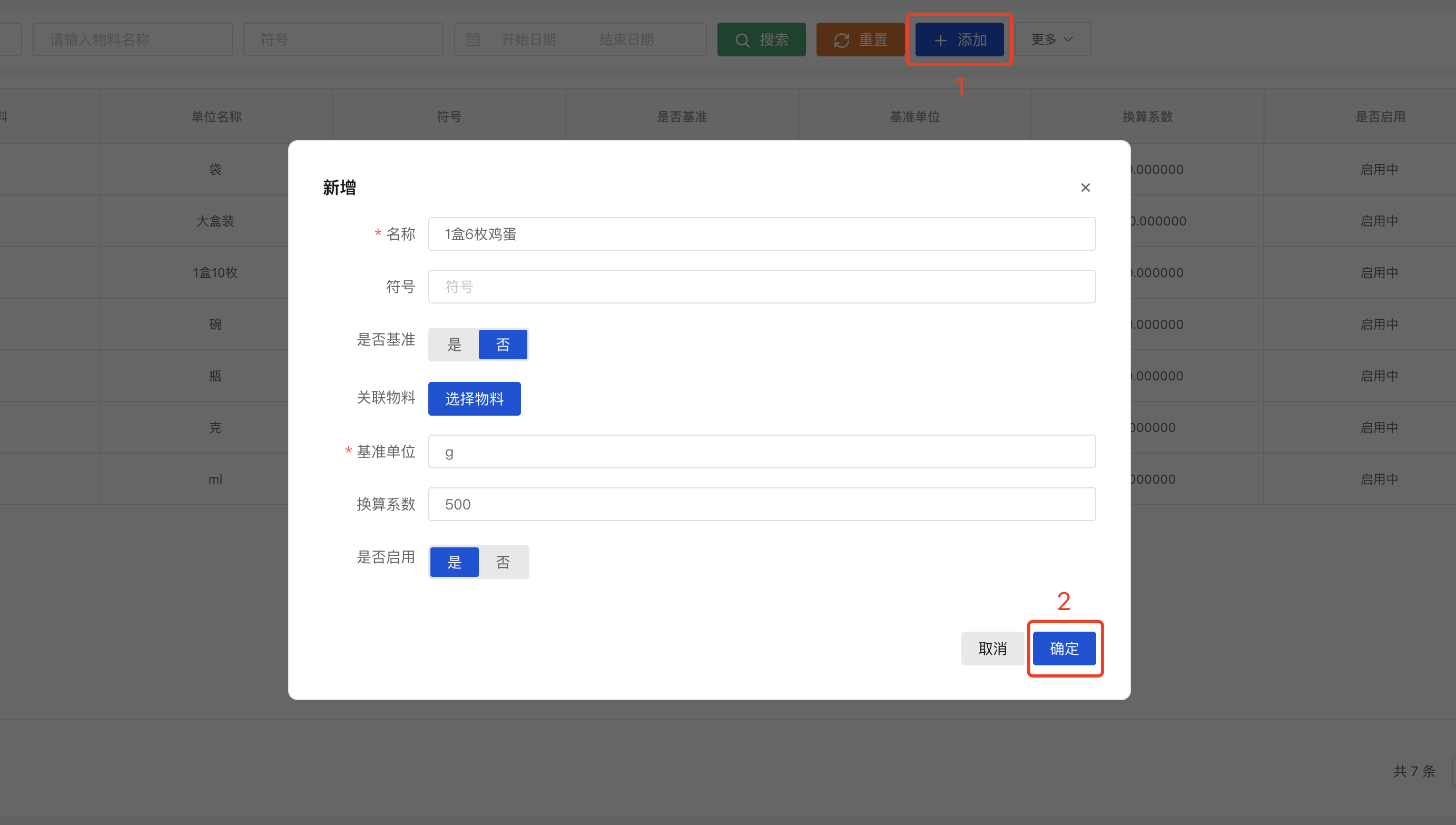Click the asterisk-marked 基准单位 required field label
This screenshot has height=825, width=1456.
[x=386, y=451]
